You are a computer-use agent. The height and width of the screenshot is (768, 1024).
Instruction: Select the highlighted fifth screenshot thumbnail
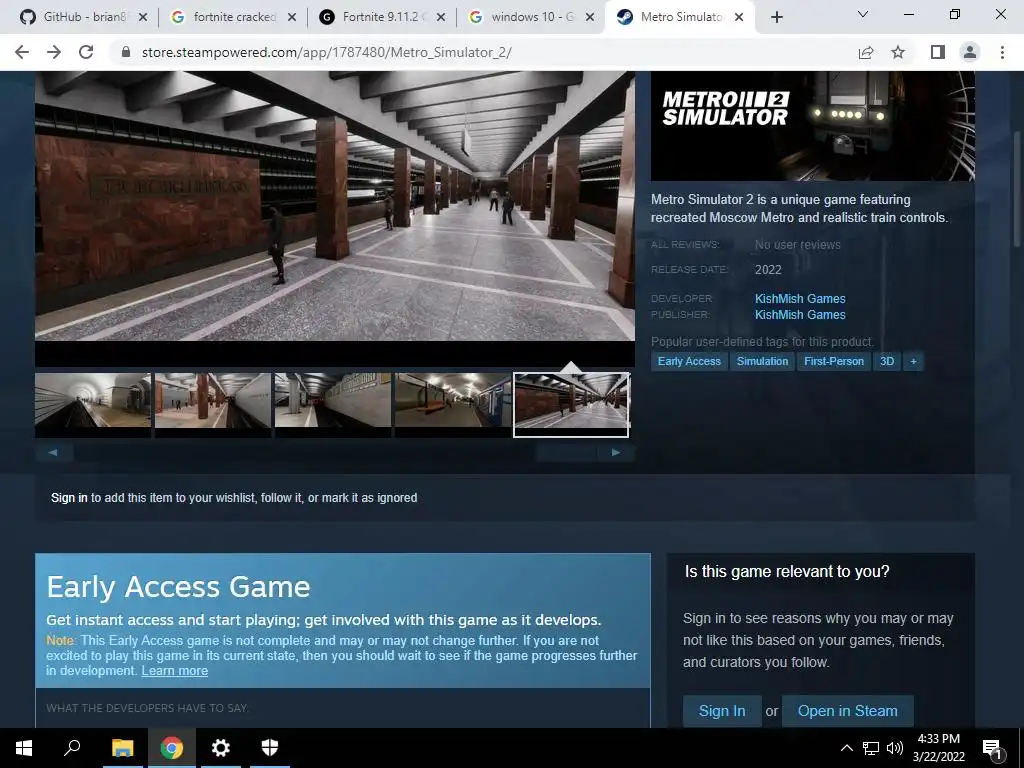pyautogui.click(x=571, y=405)
